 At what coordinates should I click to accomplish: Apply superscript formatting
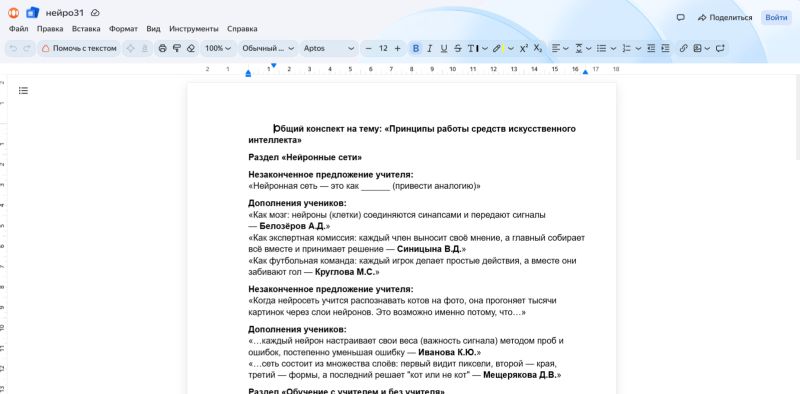tap(524, 48)
